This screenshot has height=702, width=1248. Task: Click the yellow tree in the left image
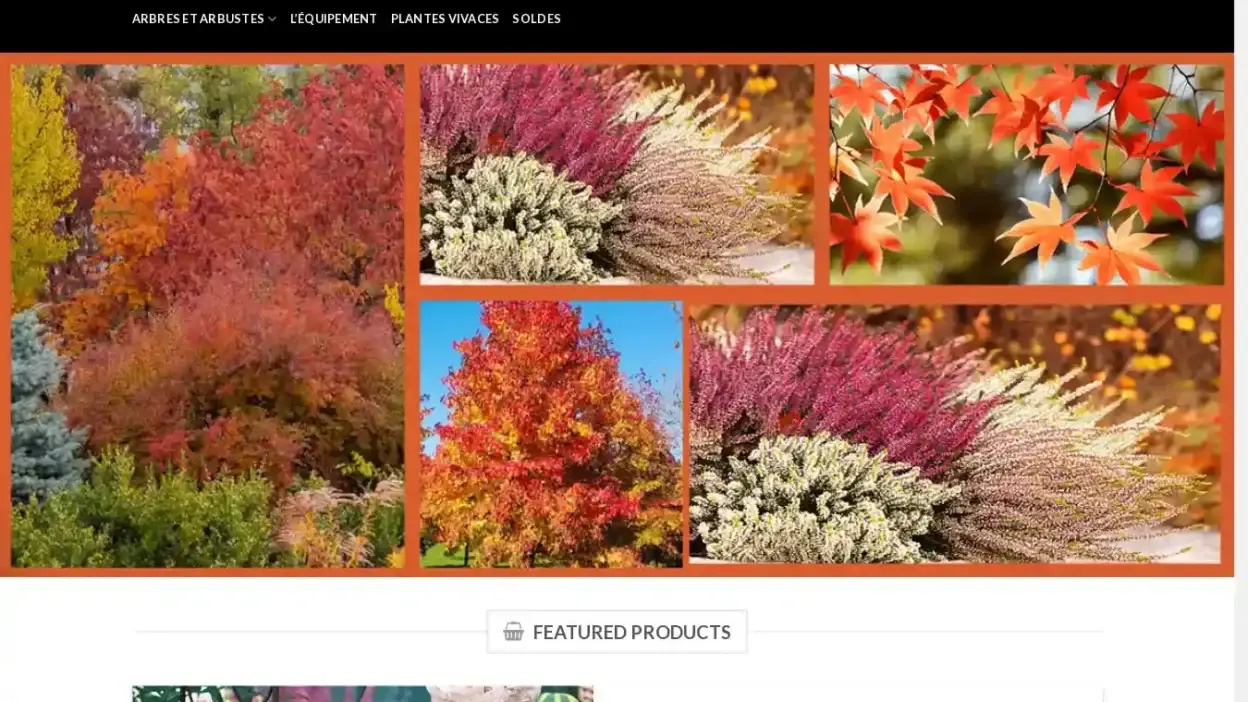40,180
